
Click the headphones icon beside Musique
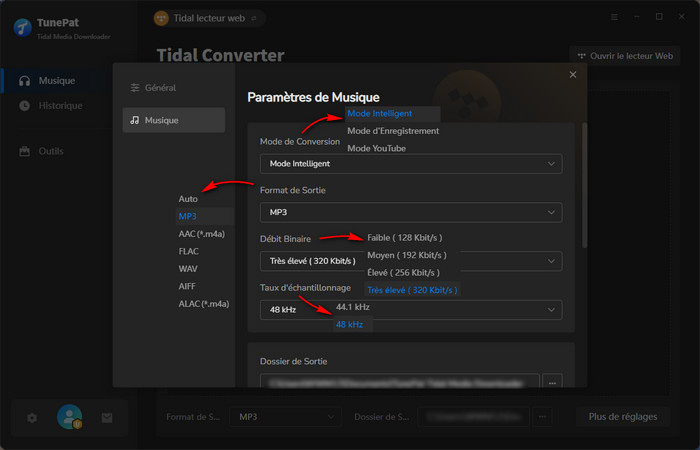point(25,81)
